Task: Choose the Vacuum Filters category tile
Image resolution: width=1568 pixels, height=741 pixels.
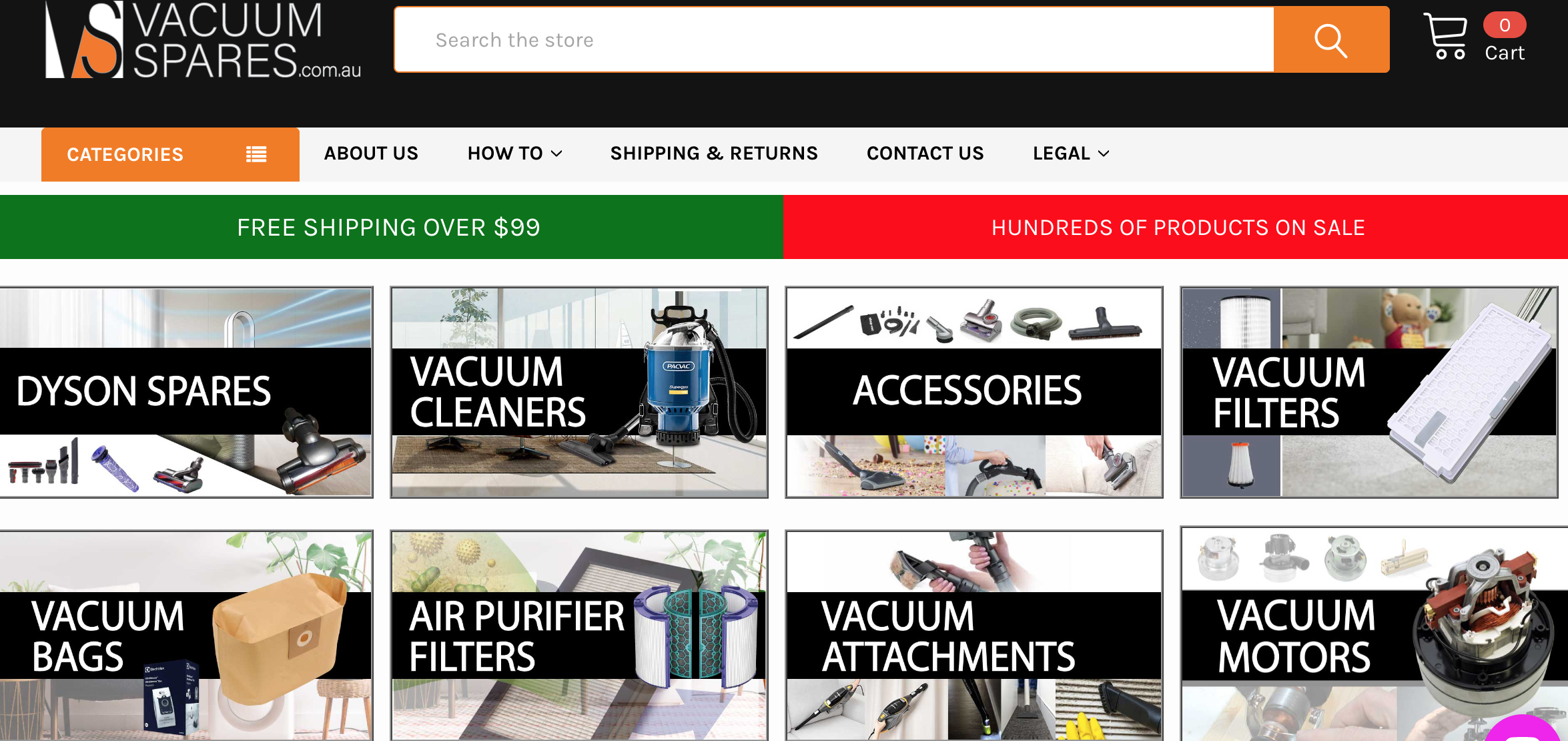Action: [1369, 393]
